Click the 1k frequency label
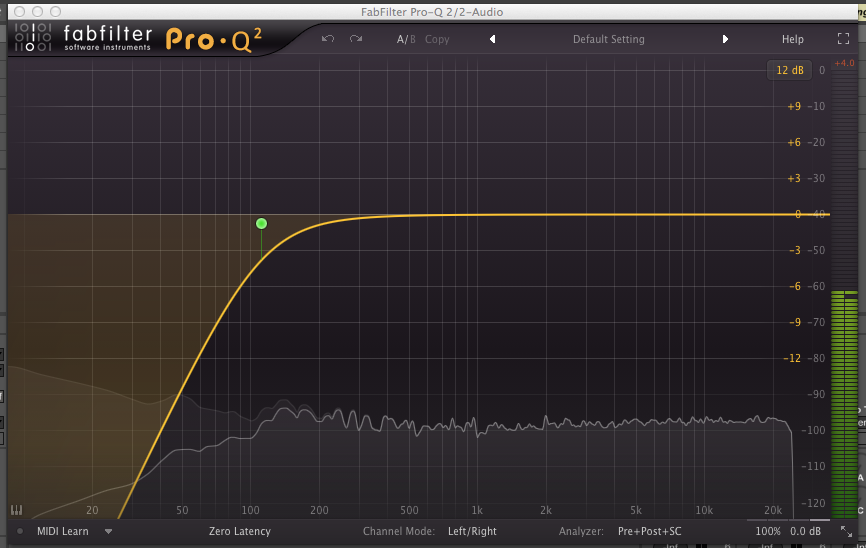The height and width of the screenshot is (548, 866). click(x=477, y=510)
